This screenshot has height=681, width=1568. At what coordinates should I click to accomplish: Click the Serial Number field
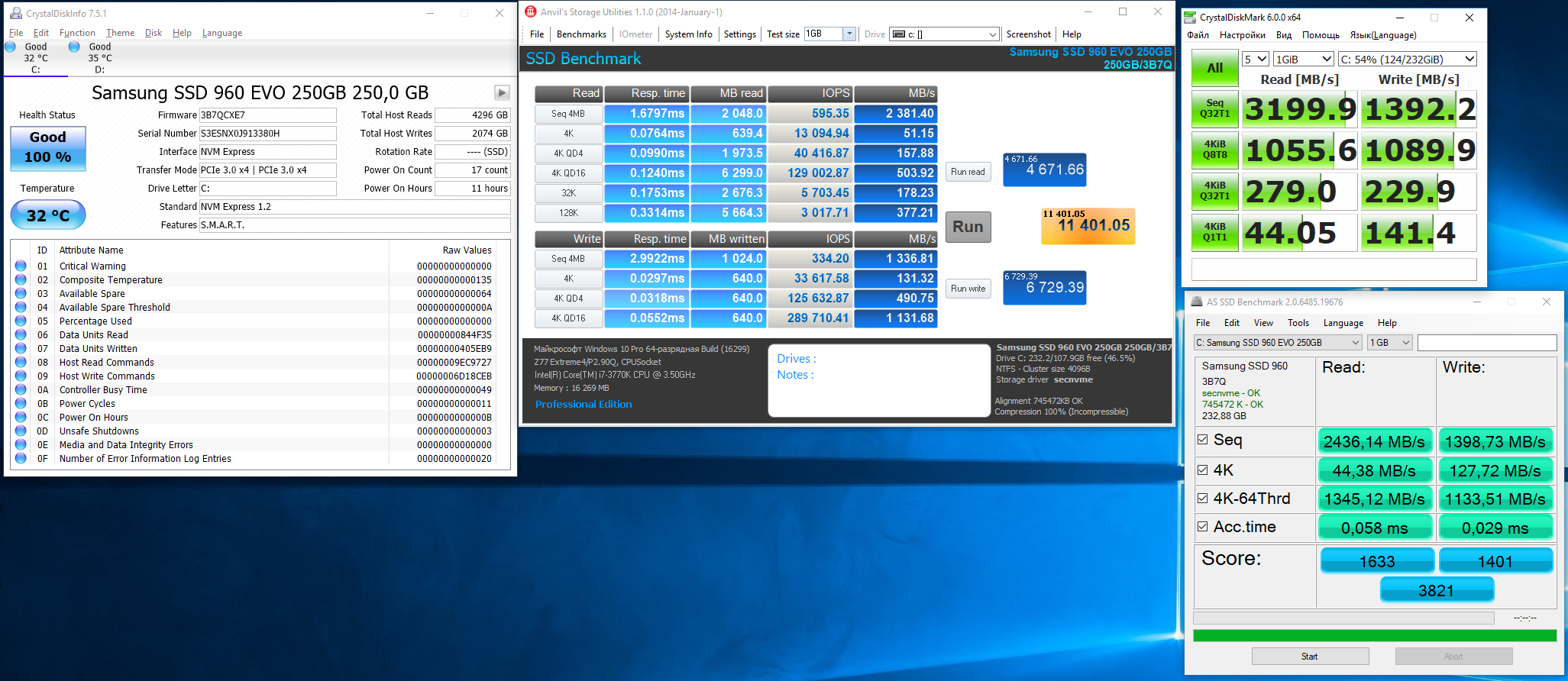(267, 134)
